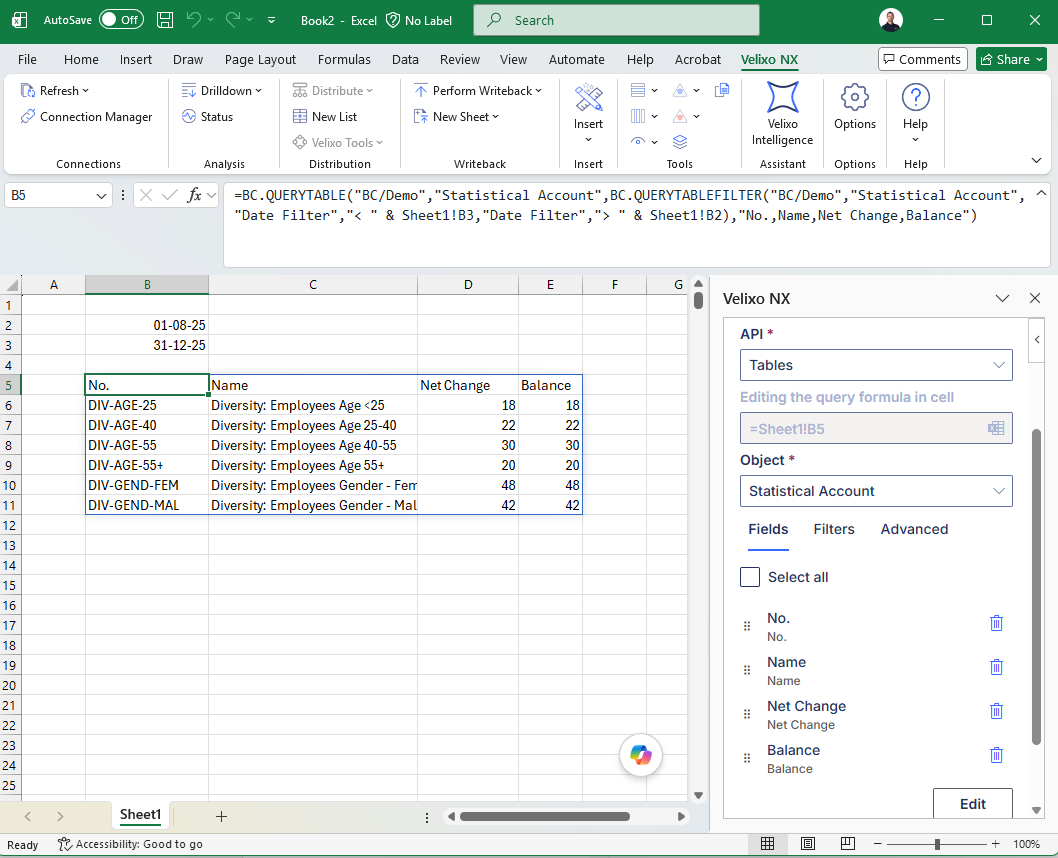This screenshot has width=1058, height=858.
Task: Check the Select all checkbox
Action: (750, 577)
